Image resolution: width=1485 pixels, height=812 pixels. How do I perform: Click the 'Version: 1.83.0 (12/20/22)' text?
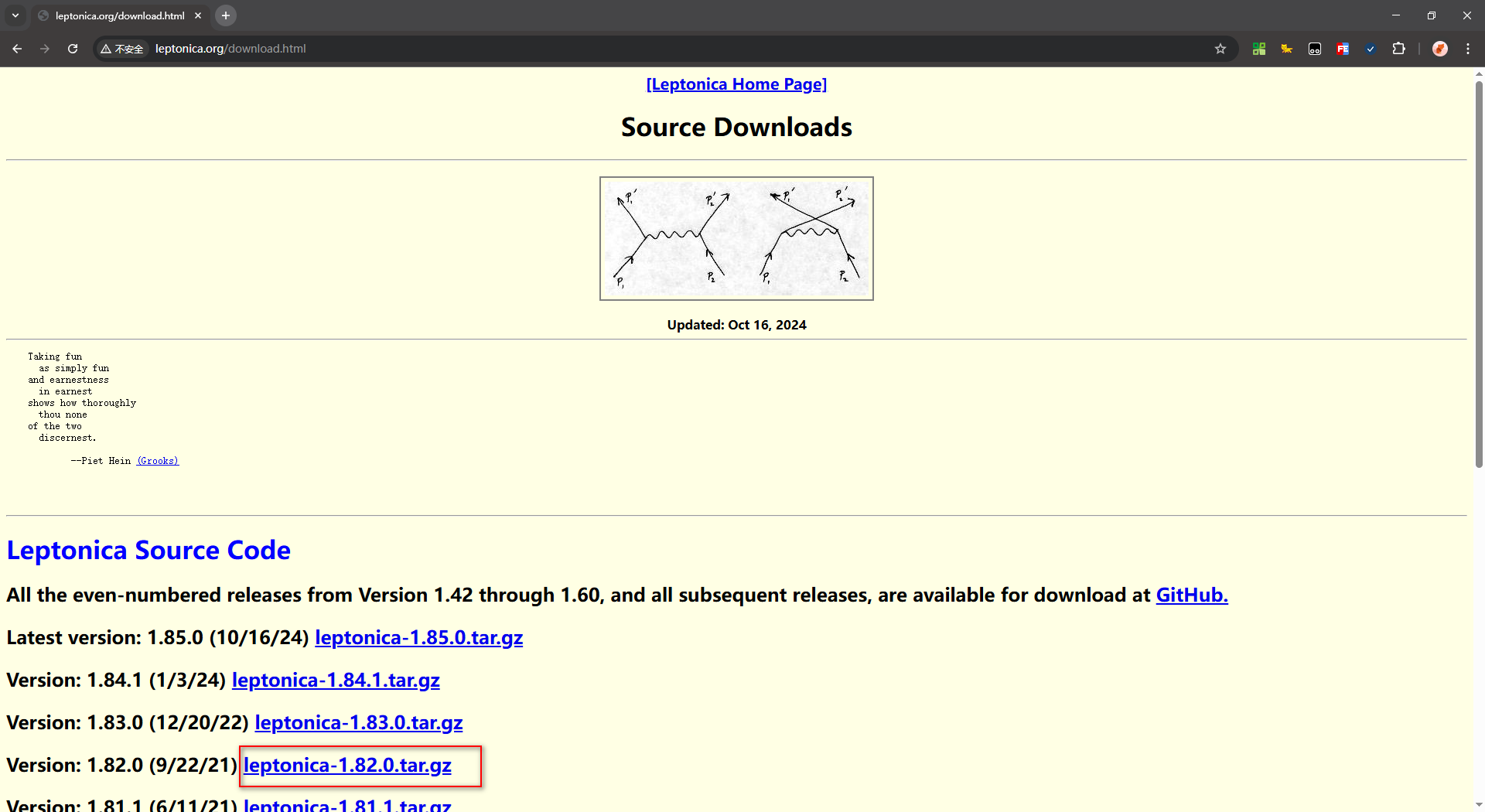[x=128, y=723]
